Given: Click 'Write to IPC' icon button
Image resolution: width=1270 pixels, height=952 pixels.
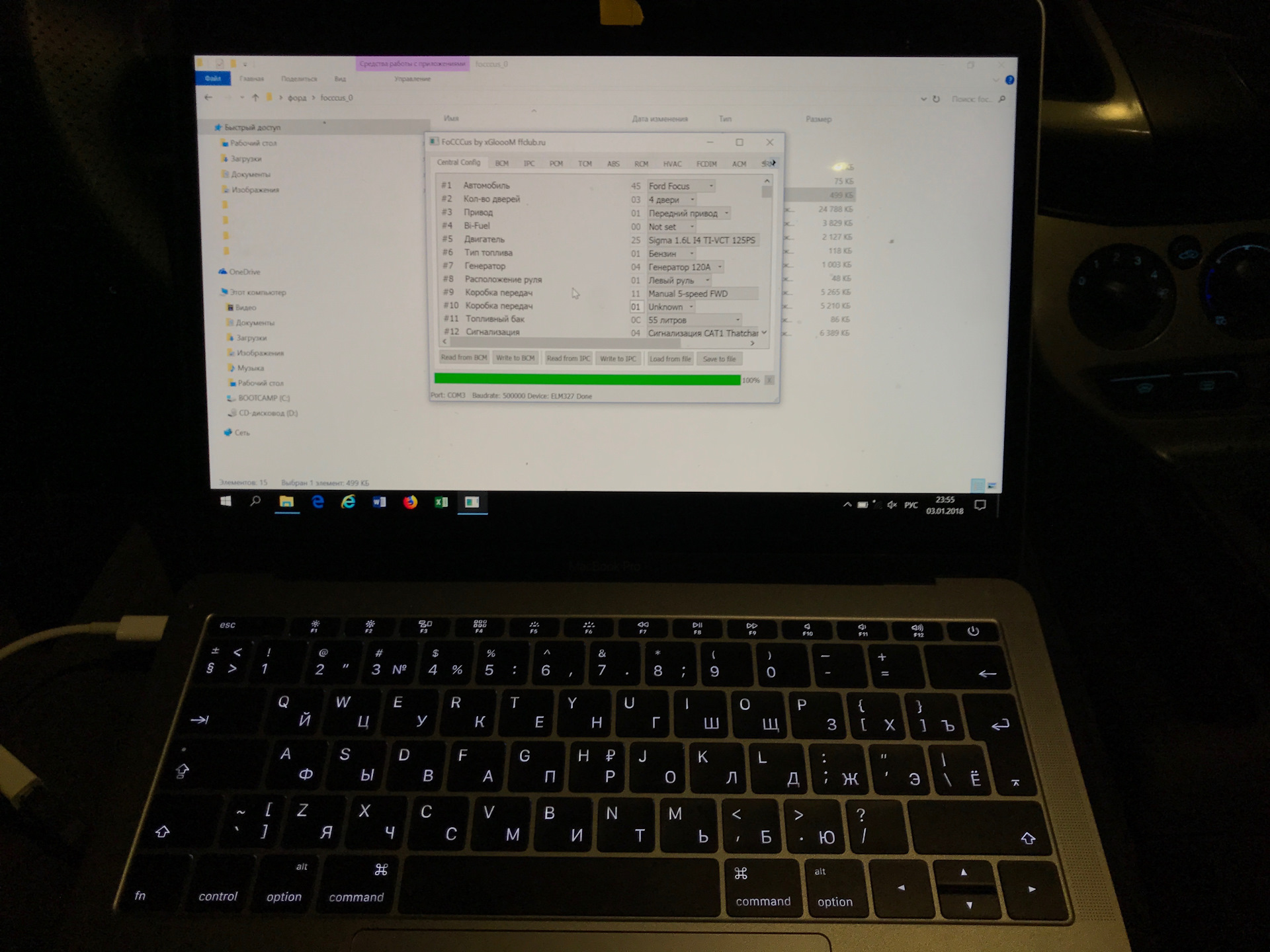Looking at the screenshot, I should pos(618,358).
